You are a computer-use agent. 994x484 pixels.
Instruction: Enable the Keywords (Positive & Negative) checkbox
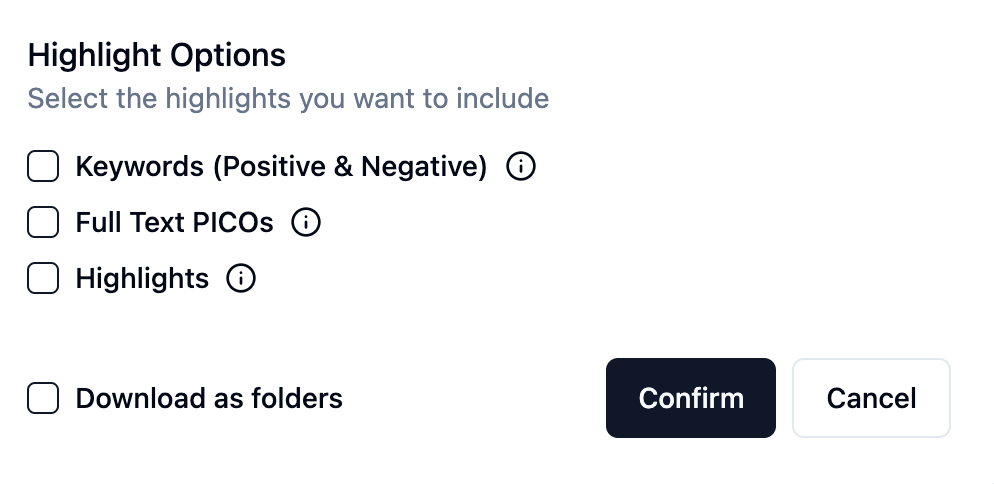coord(43,167)
